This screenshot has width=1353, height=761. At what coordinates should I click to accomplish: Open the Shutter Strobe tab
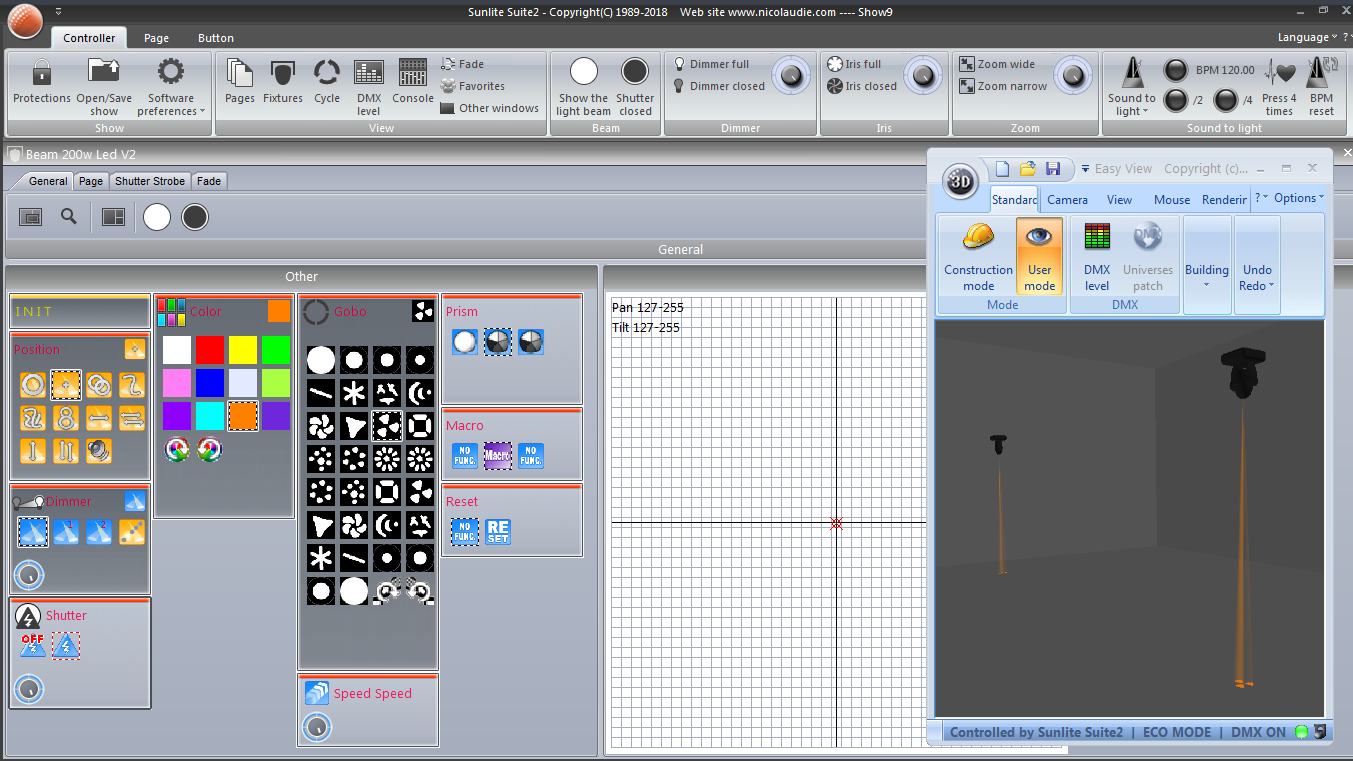coord(149,181)
